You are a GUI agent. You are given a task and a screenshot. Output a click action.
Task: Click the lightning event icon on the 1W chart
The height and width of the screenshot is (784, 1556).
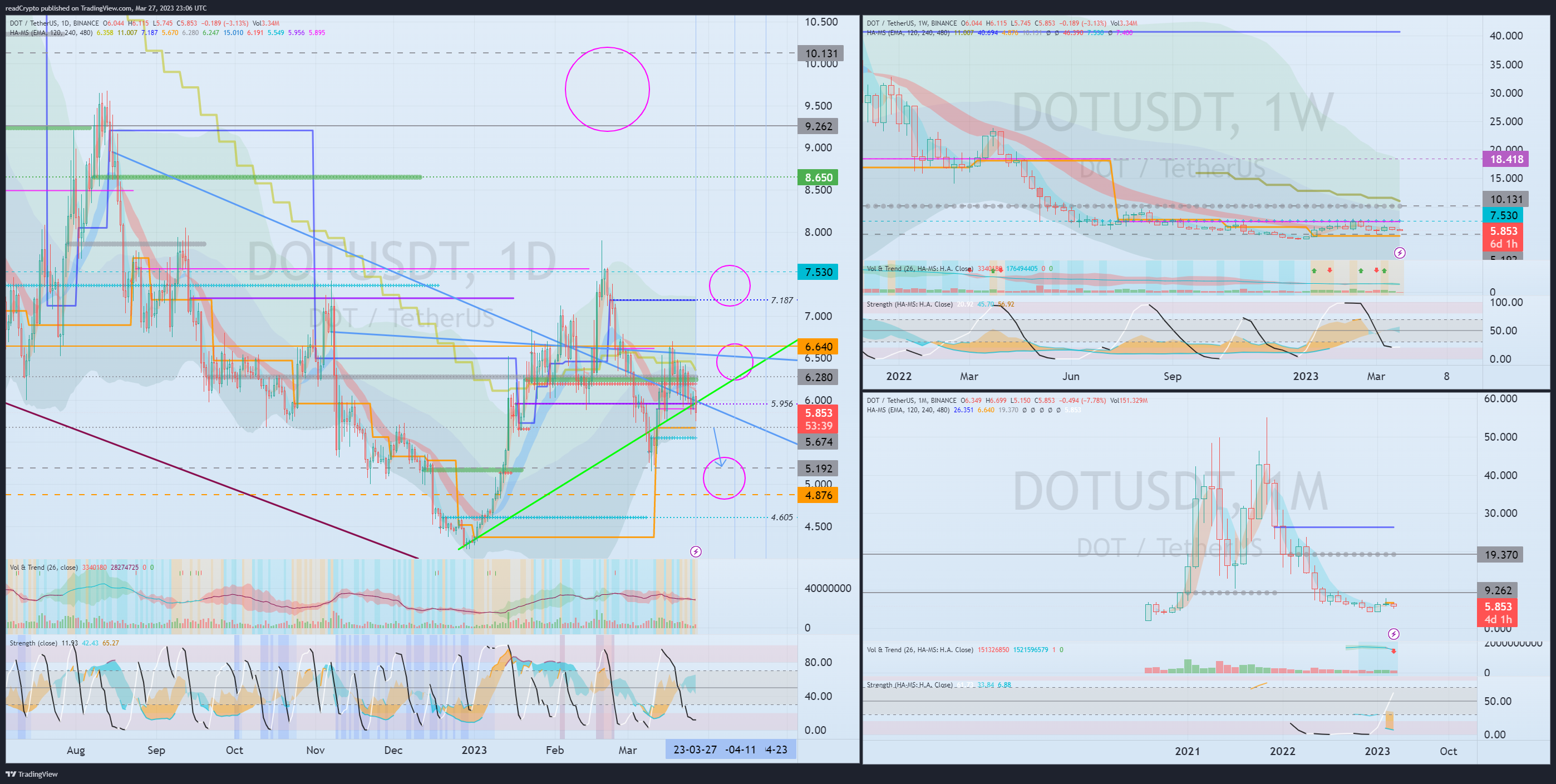(x=1400, y=253)
